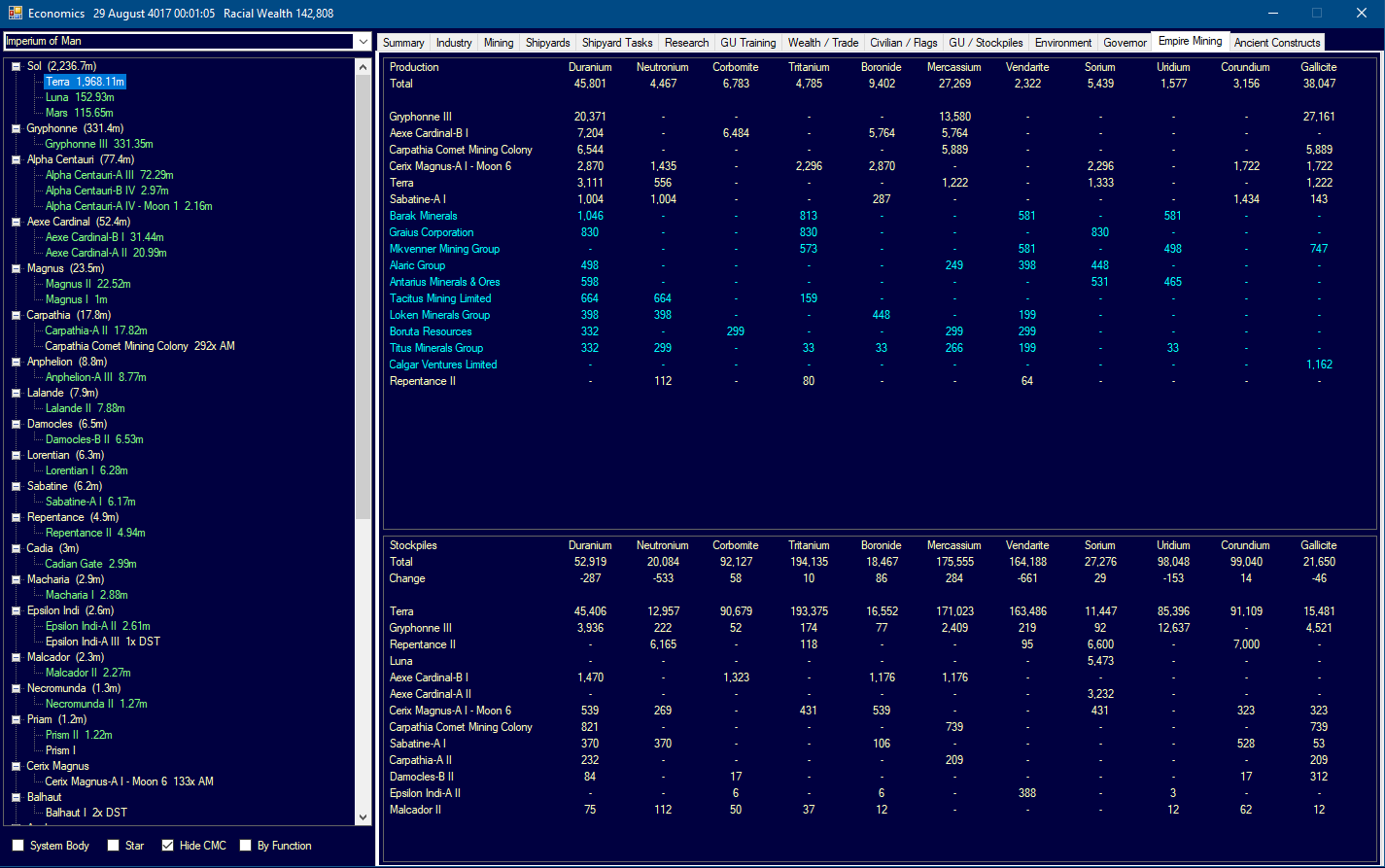This screenshot has height=868, width=1385.
Task: Click Calgar Ventures Limited row
Action: pos(443,365)
